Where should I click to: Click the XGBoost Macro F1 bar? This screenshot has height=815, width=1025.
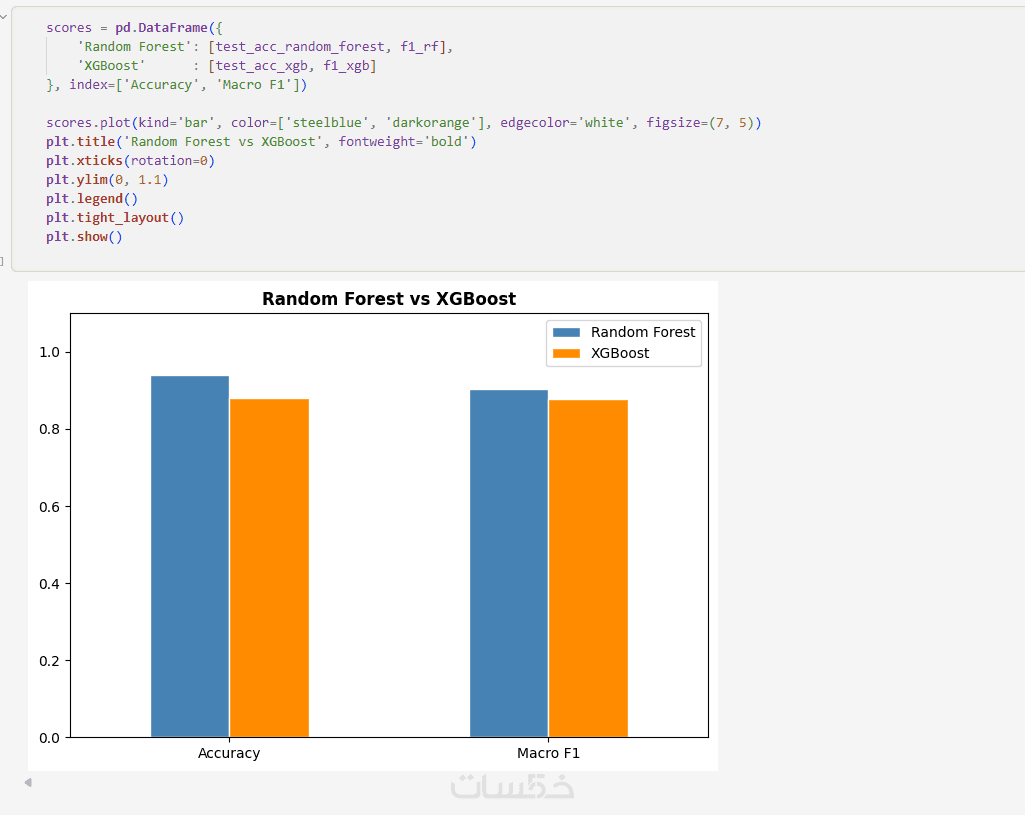(x=588, y=568)
